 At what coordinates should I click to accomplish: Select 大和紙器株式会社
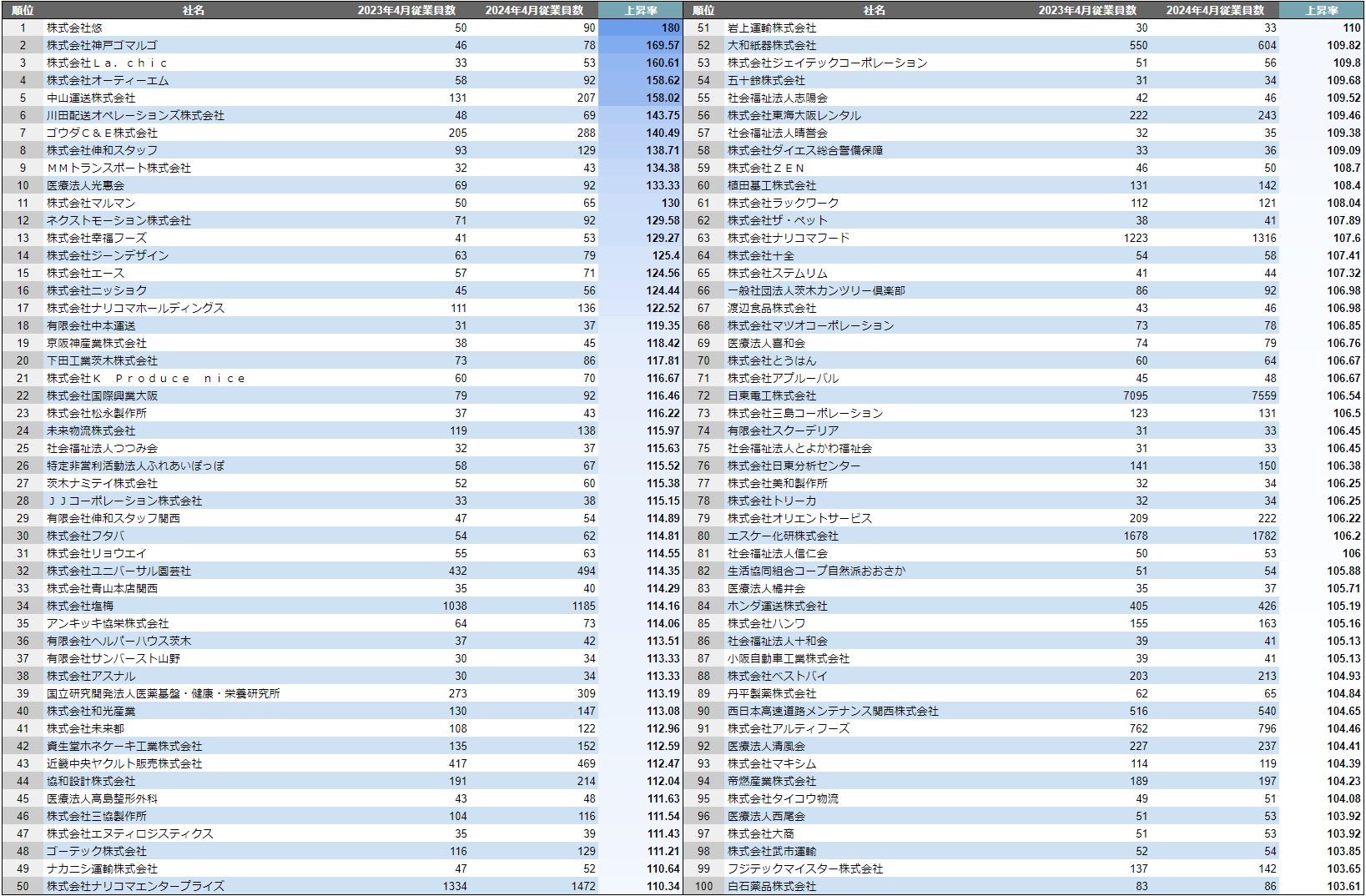[x=772, y=45]
